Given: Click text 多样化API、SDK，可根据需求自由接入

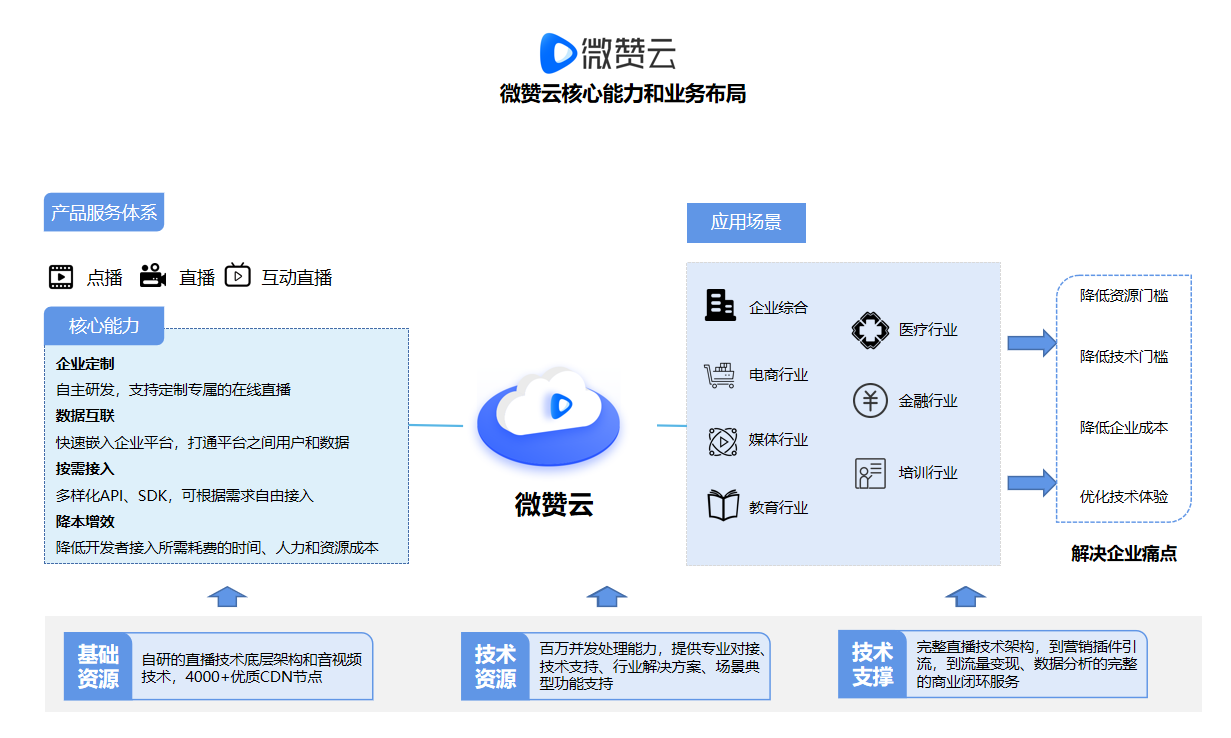Looking at the screenshot, I should tap(185, 495).
